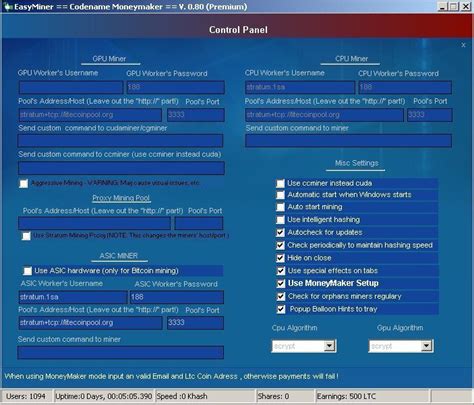This screenshot has width=474, height=405.
Task: Click CPU Worker's Password field
Action: pos(405,88)
